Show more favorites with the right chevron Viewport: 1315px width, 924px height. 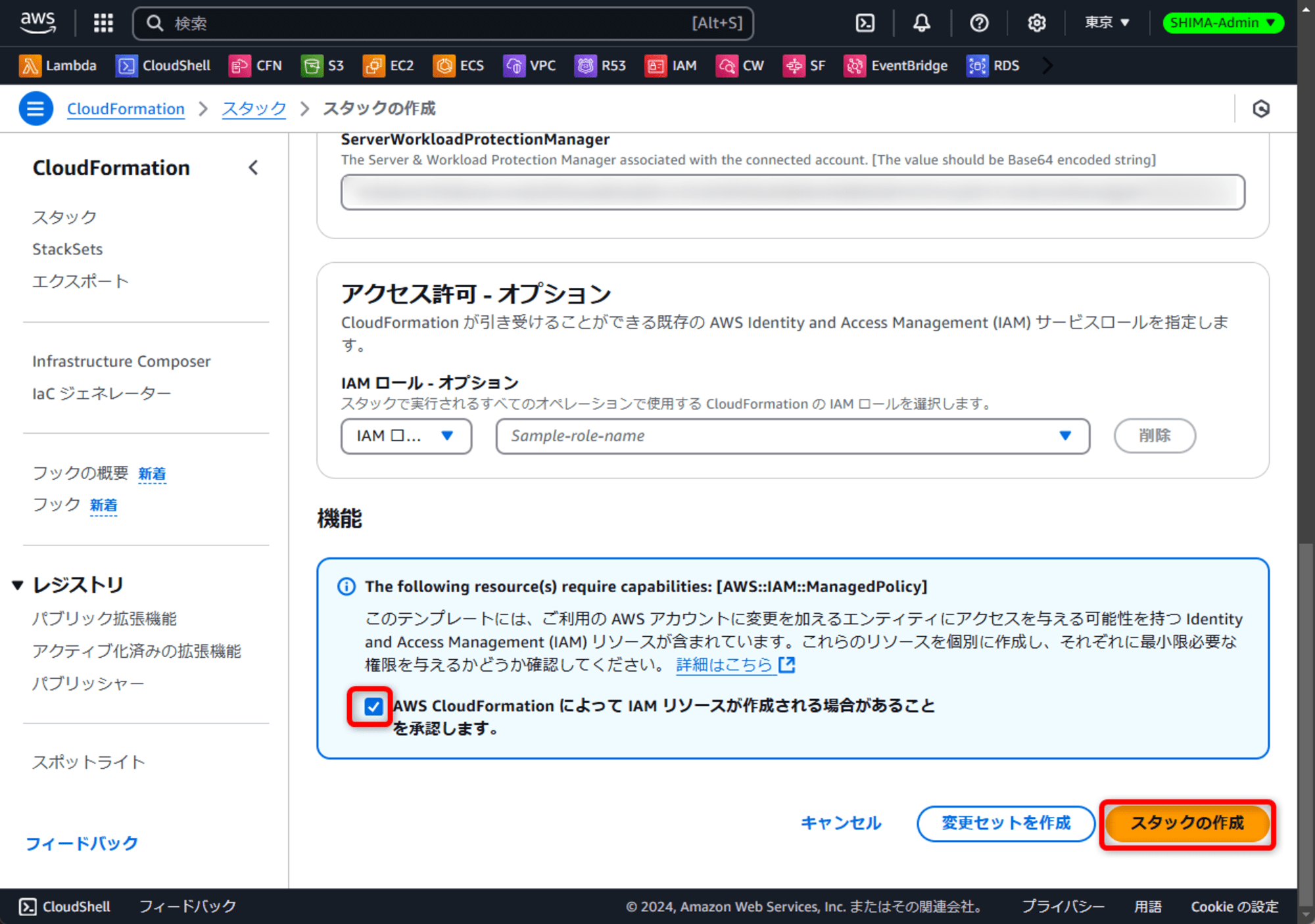click(x=1047, y=66)
